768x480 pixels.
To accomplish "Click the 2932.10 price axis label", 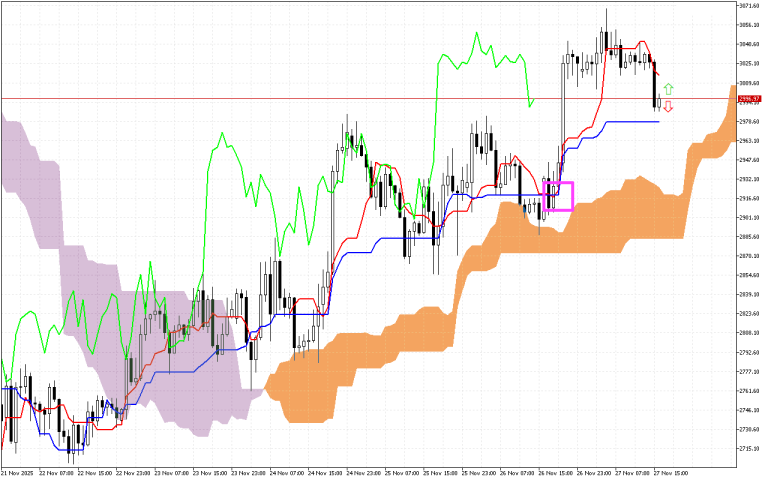I will click(x=749, y=179).
